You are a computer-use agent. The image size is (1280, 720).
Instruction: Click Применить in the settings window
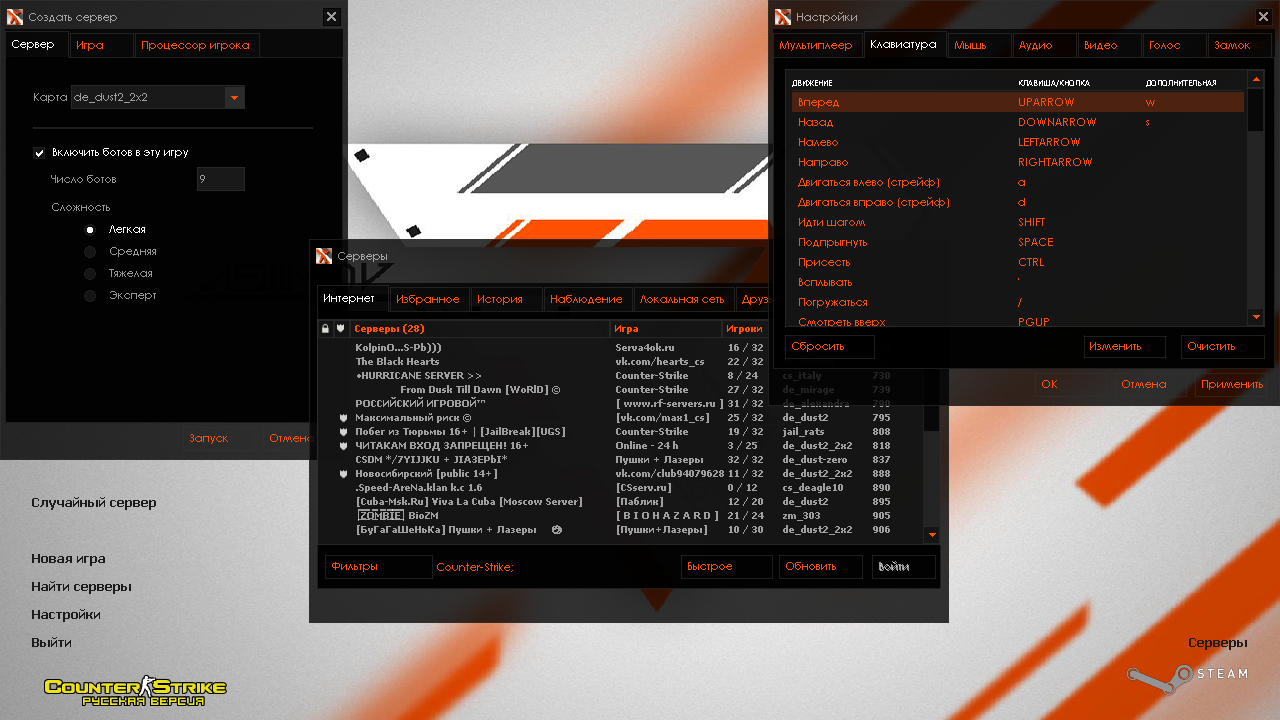tap(1231, 384)
